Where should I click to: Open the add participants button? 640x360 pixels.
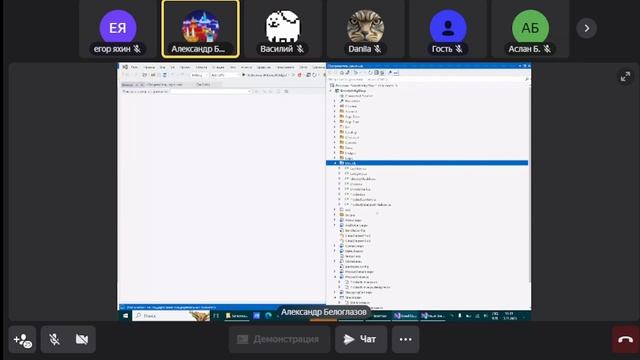[22, 340]
